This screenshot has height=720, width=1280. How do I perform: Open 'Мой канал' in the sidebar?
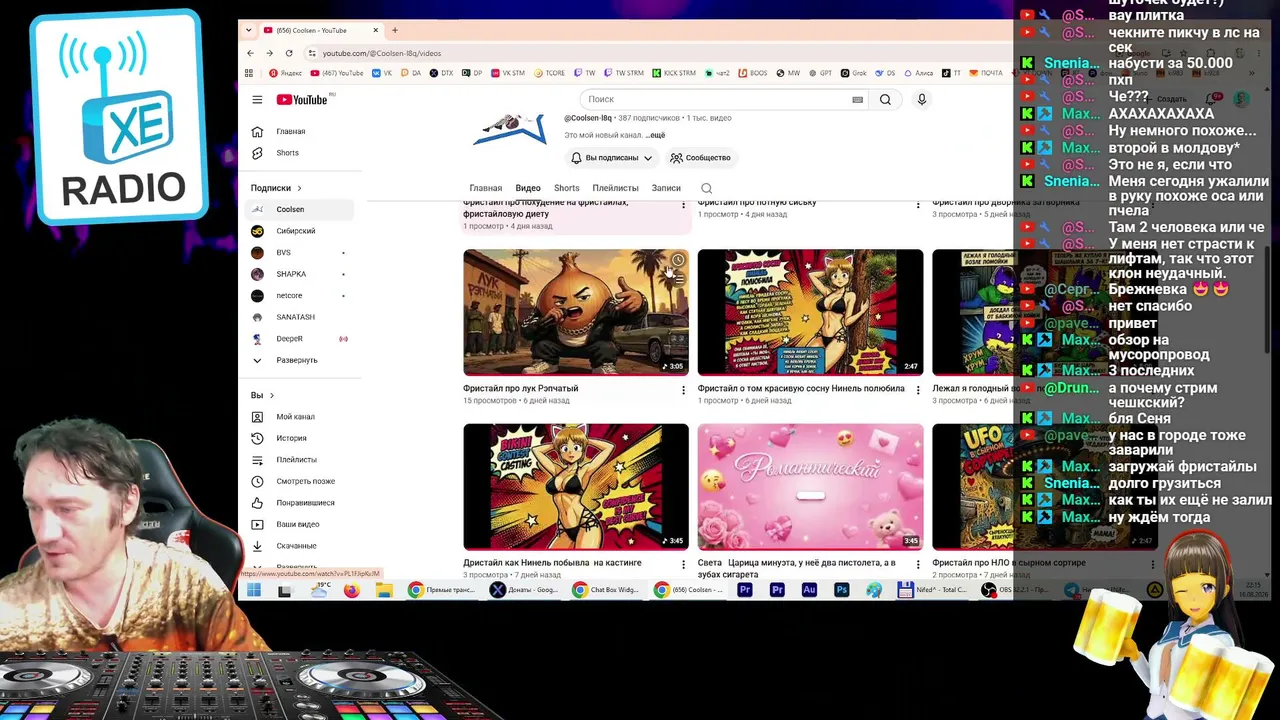(x=300, y=417)
